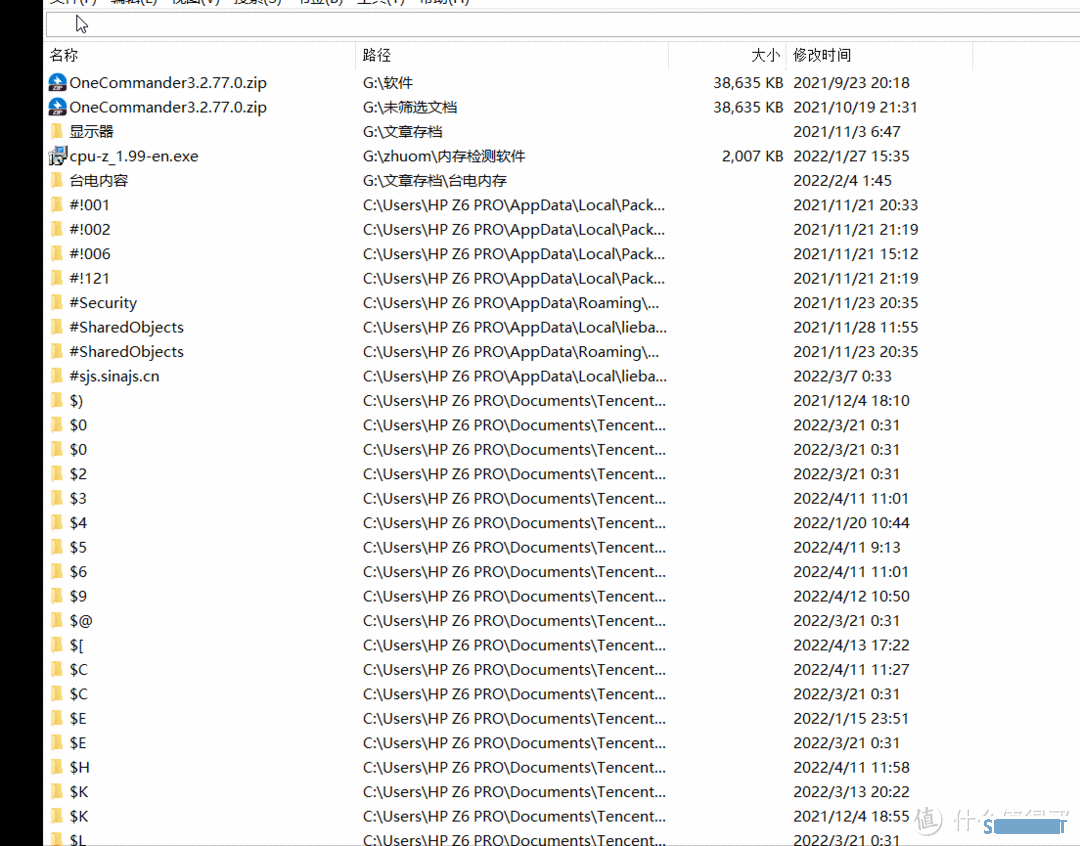Select the cpu-z_1.99-en.exe program icon
This screenshot has width=1080, height=846.
[57, 156]
